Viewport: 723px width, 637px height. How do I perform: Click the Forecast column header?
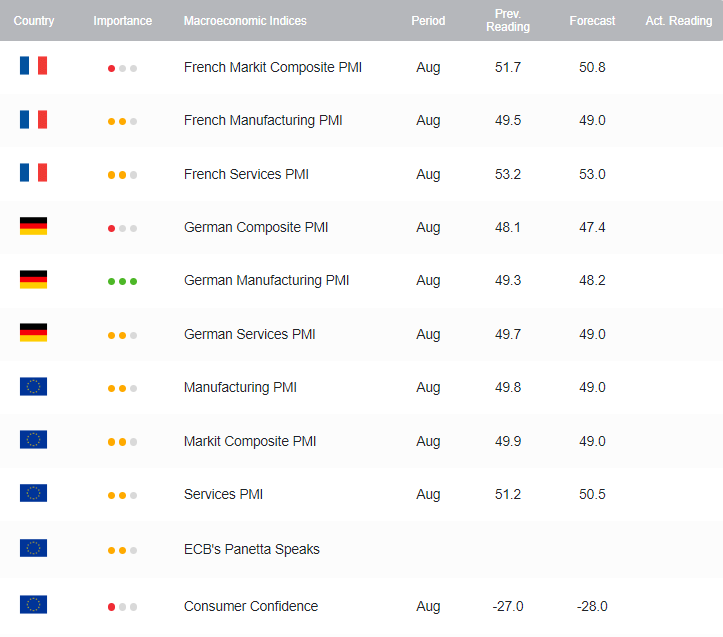pyautogui.click(x=592, y=21)
